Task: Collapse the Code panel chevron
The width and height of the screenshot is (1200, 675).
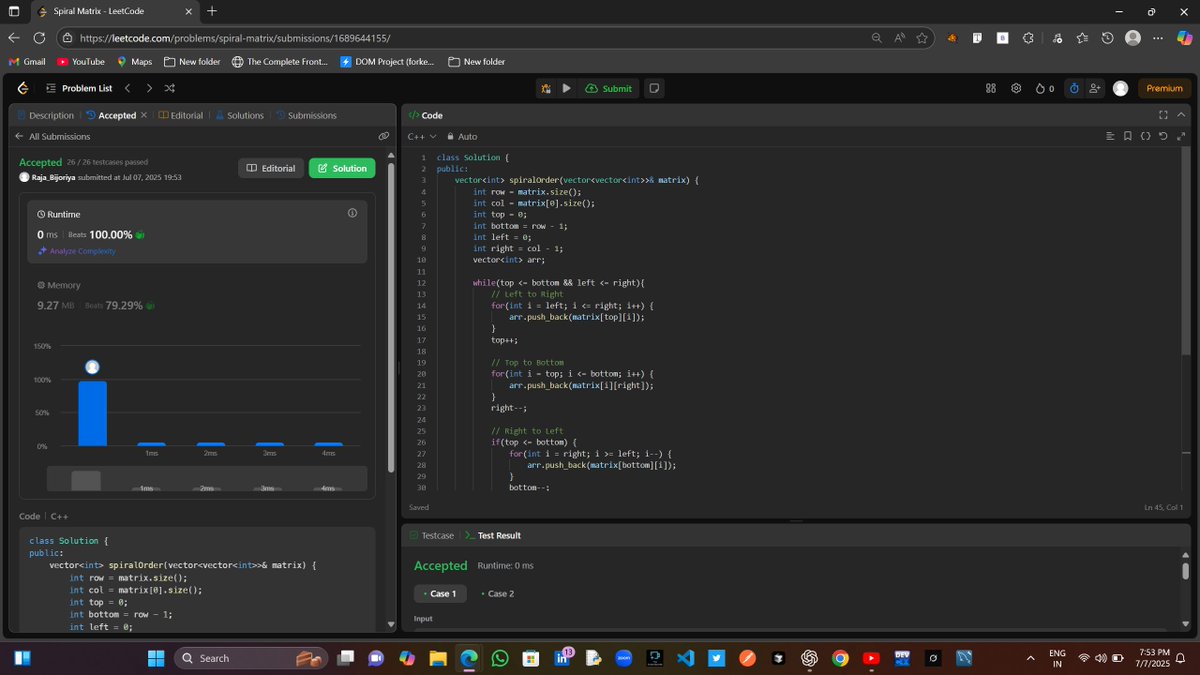Action: (x=1181, y=115)
